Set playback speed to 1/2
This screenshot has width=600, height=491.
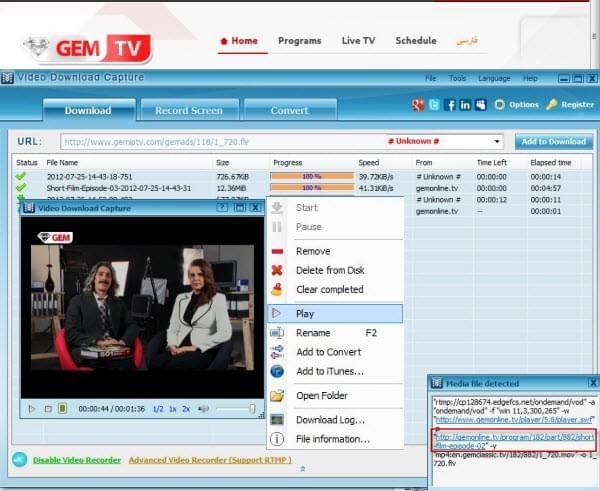[158, 409]
